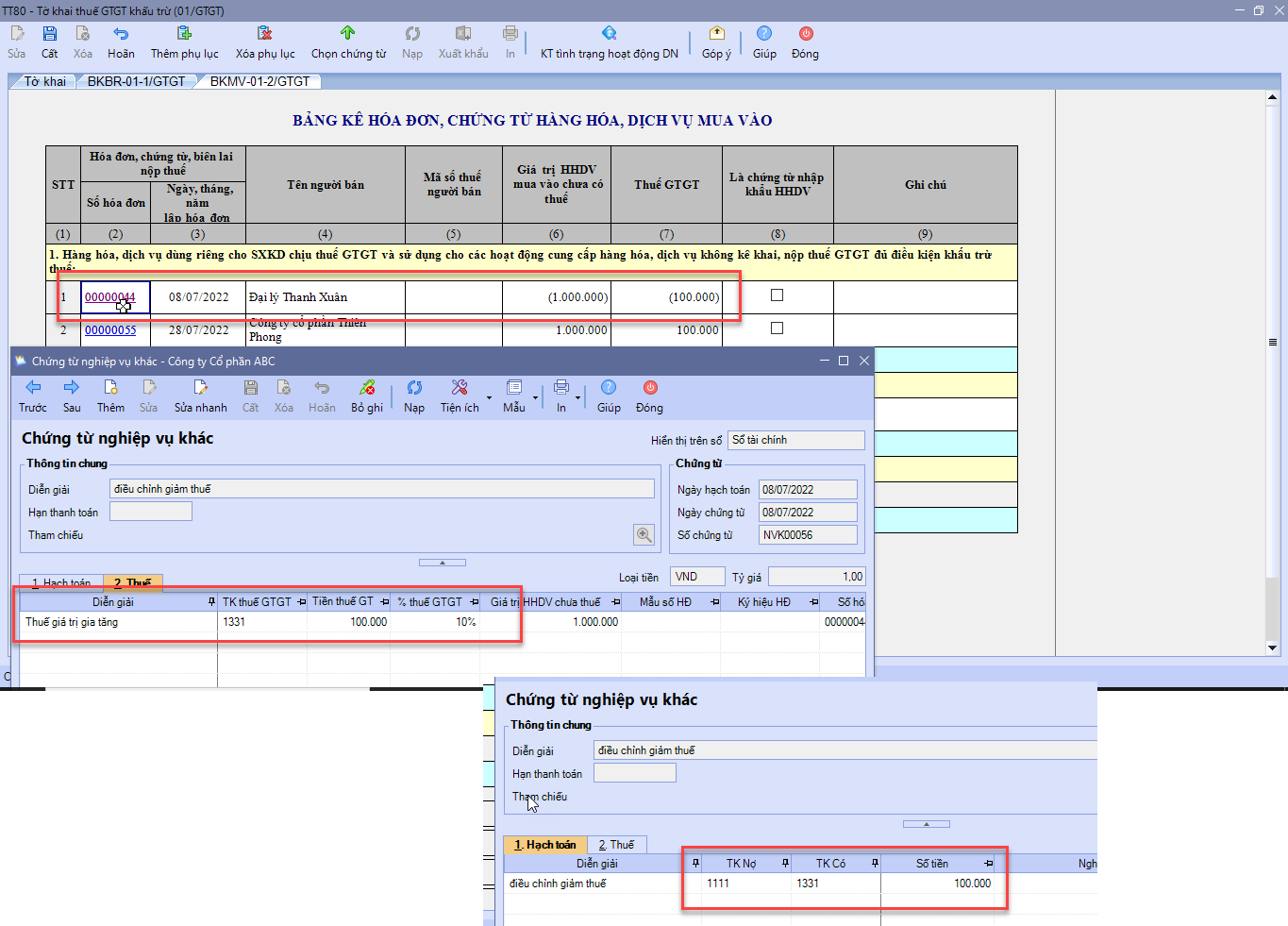The width and height of the screenshot is (1288, 926).
Task: Click Nạp reload icon in voucher window
Action: [x=414, y=387]
